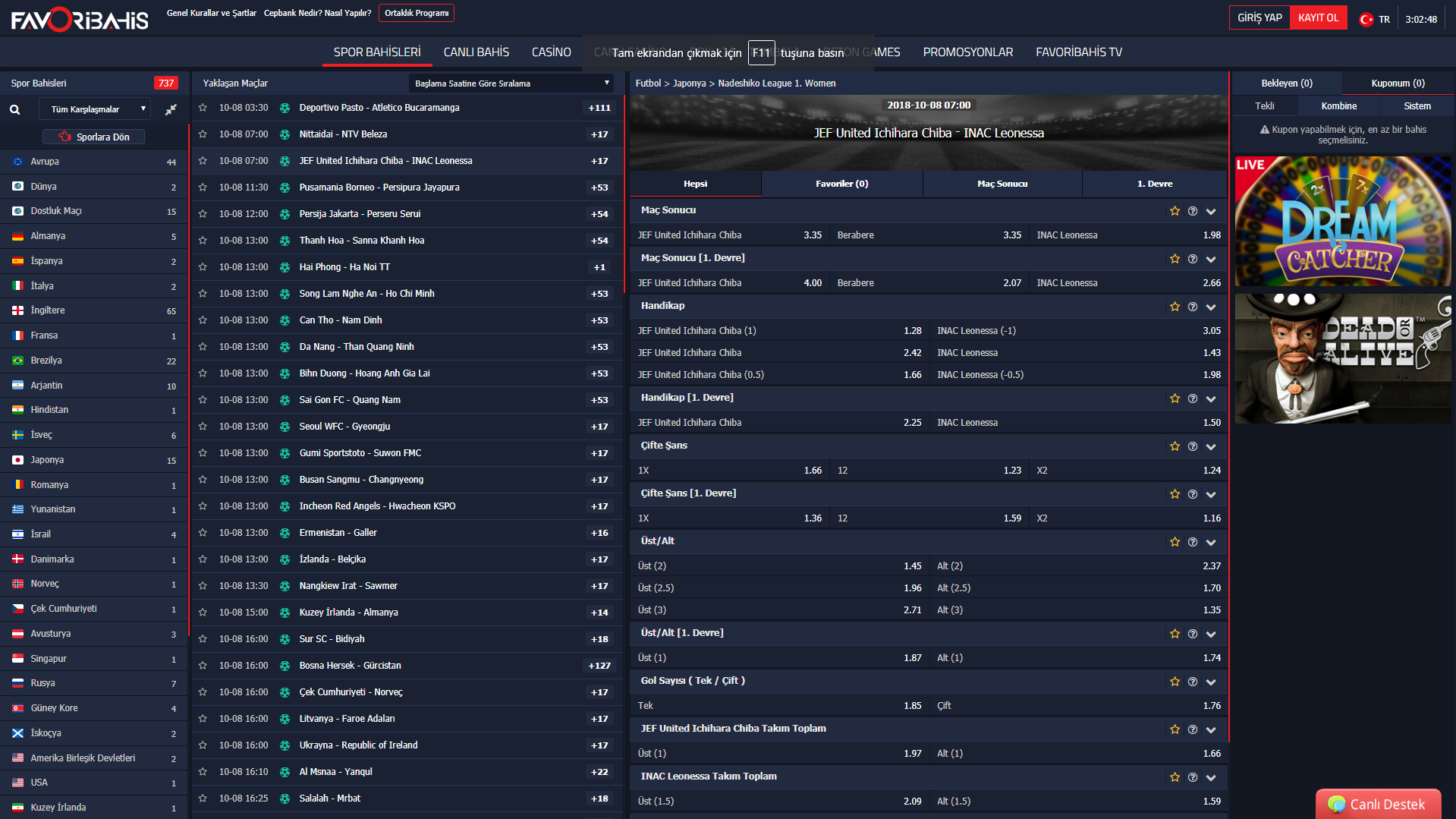
Task: Select odds 3.35 for JEF United Ichihara Chiba
Action: tap(812, 235)
